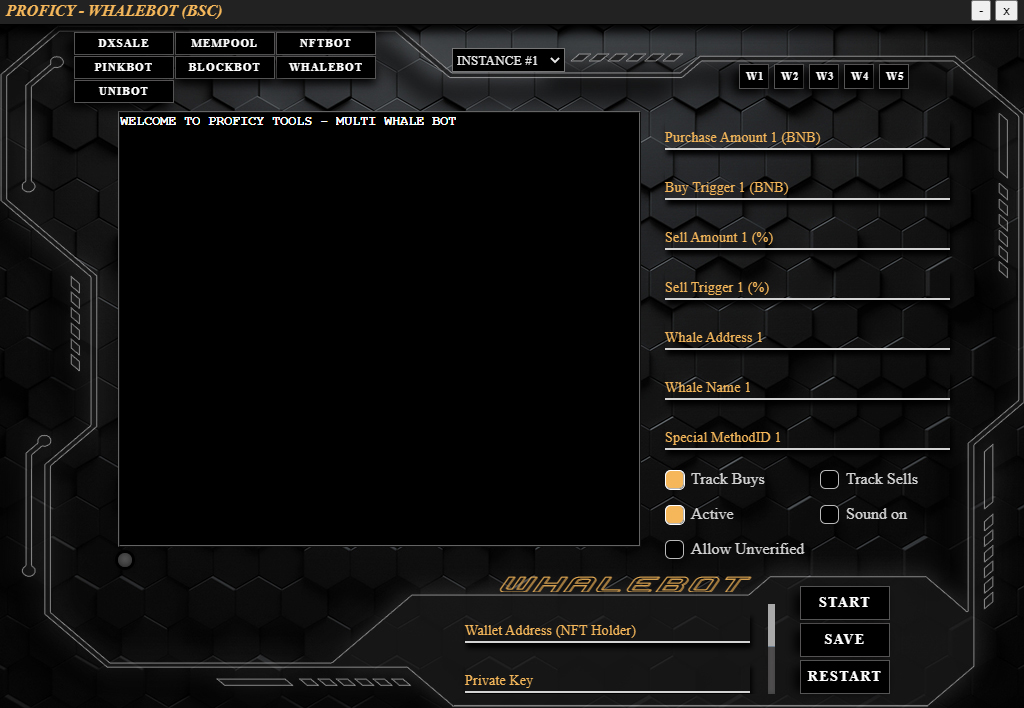Click the round status indicator below console
Screen dimensions: 1024x708
(x=125, y=560)
